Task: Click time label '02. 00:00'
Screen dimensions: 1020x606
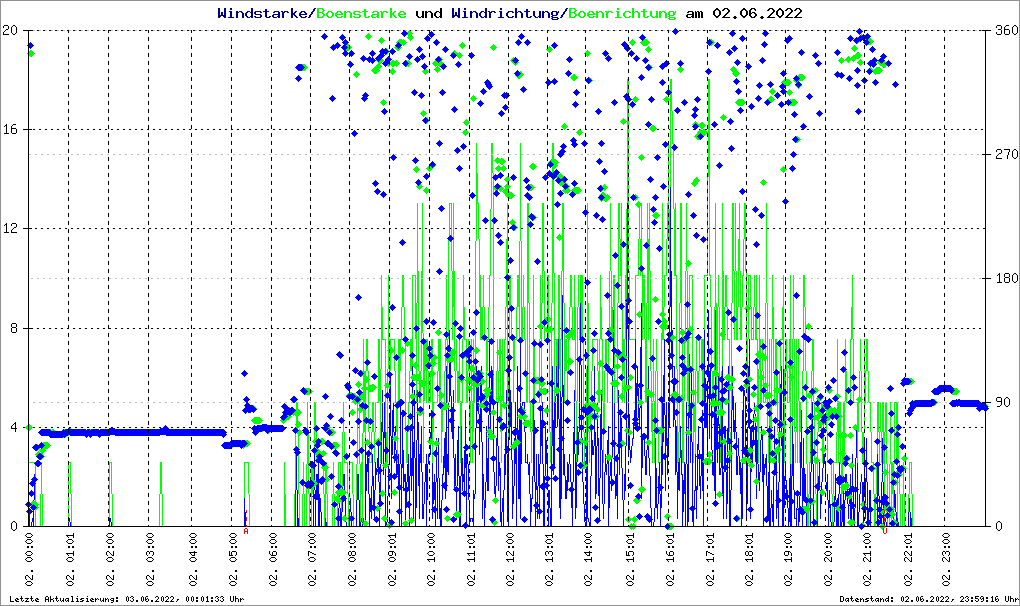Action: (x=30, y=559)
